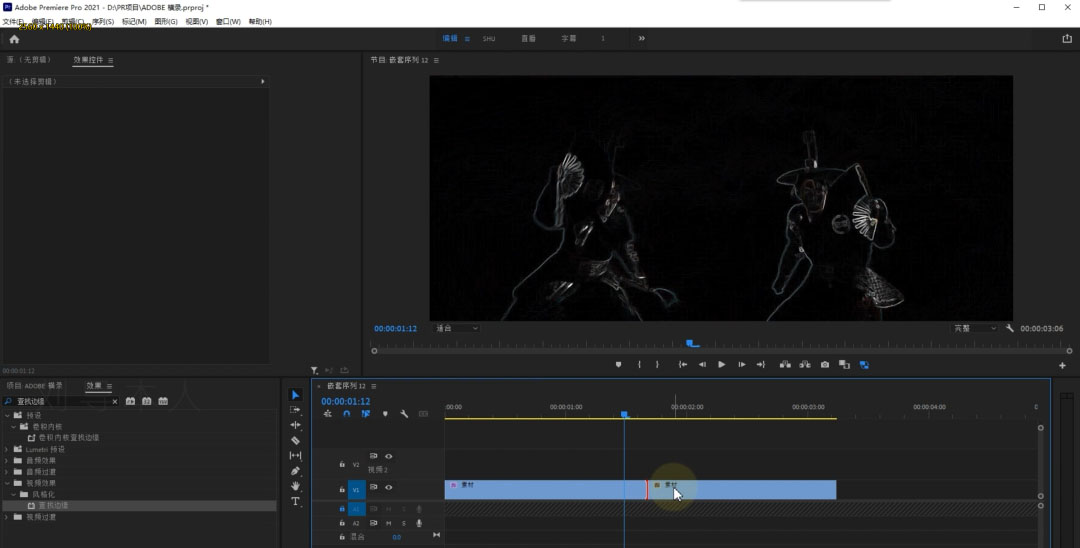Switch to the SHU workspace
1080x548 pixels.
coord(489,39)
